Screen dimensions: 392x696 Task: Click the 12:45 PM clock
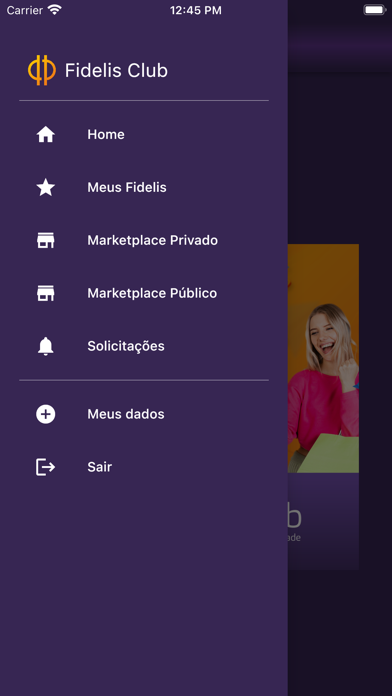196,10
